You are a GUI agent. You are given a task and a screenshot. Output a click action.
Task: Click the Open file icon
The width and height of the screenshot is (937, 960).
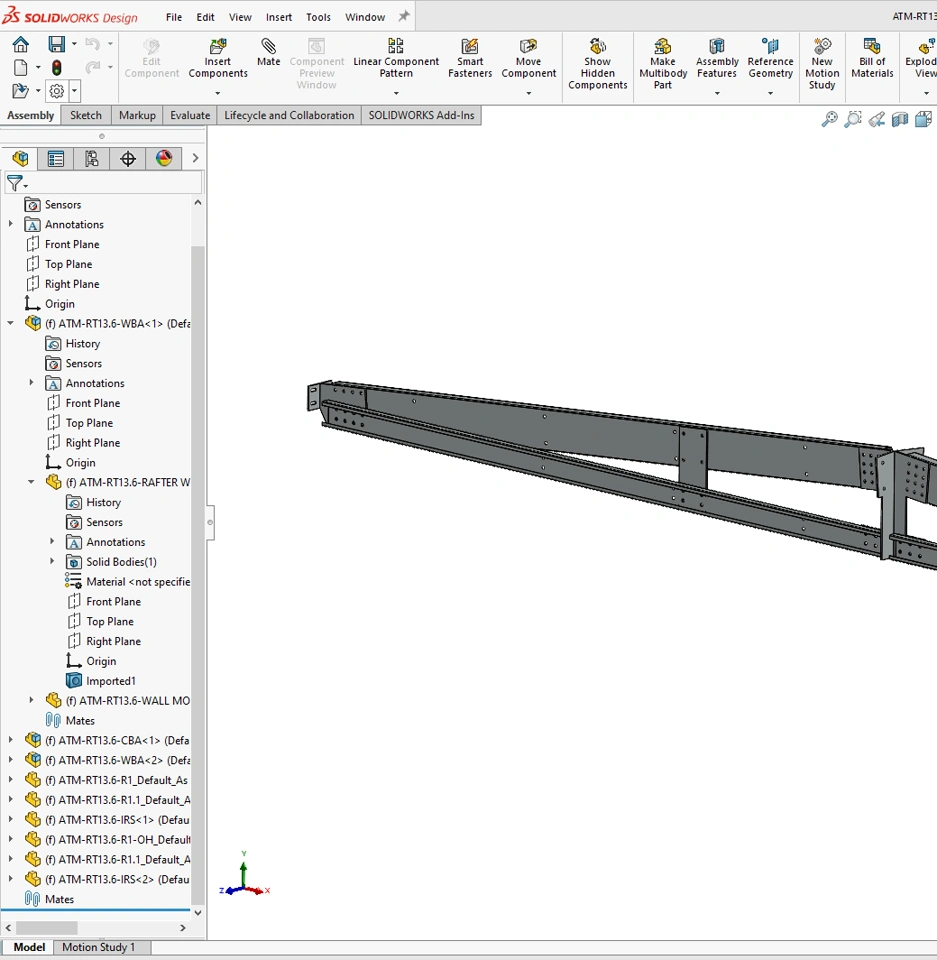20,91
